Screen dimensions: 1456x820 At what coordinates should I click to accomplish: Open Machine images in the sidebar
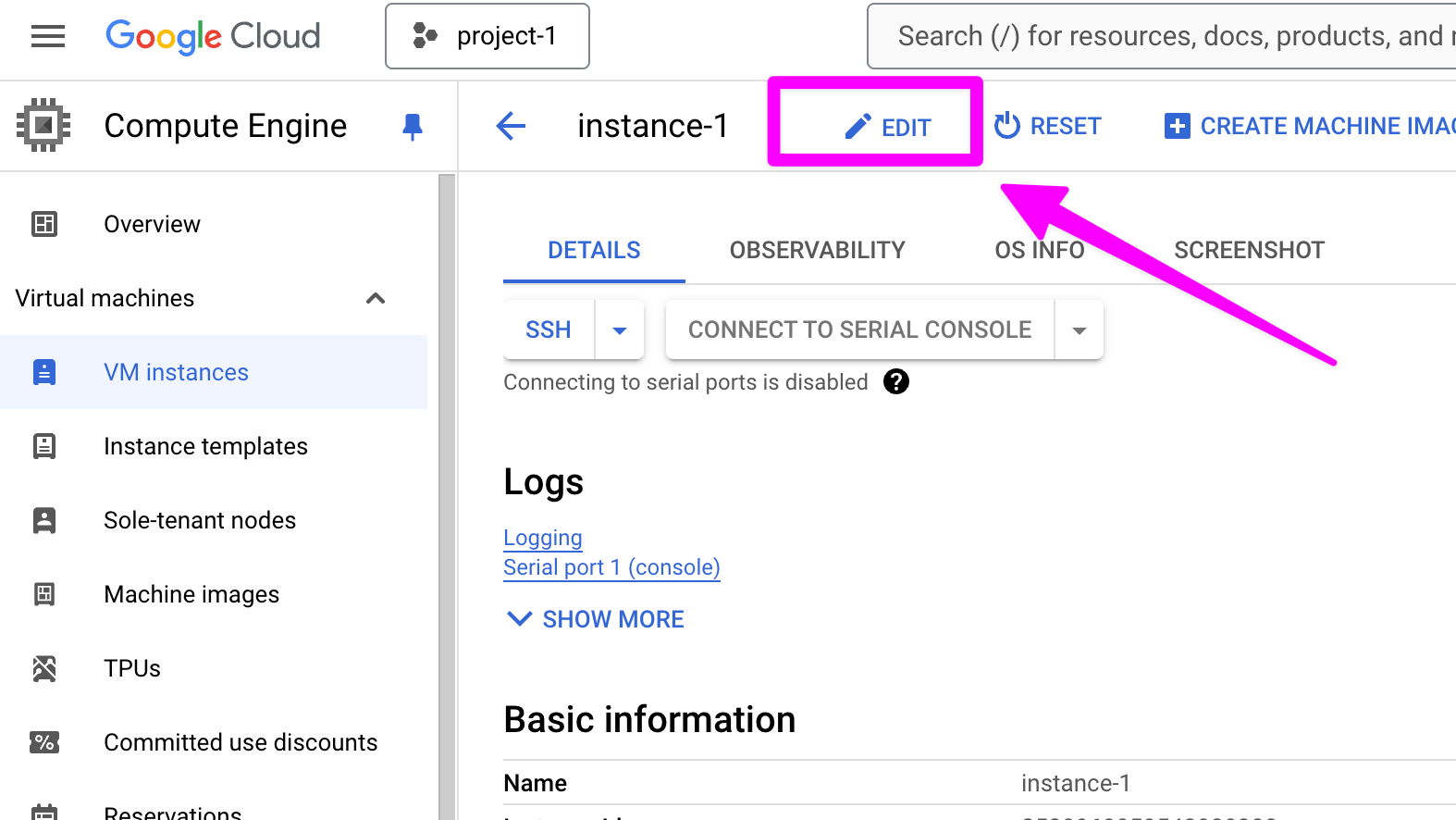tap(214, 594)
